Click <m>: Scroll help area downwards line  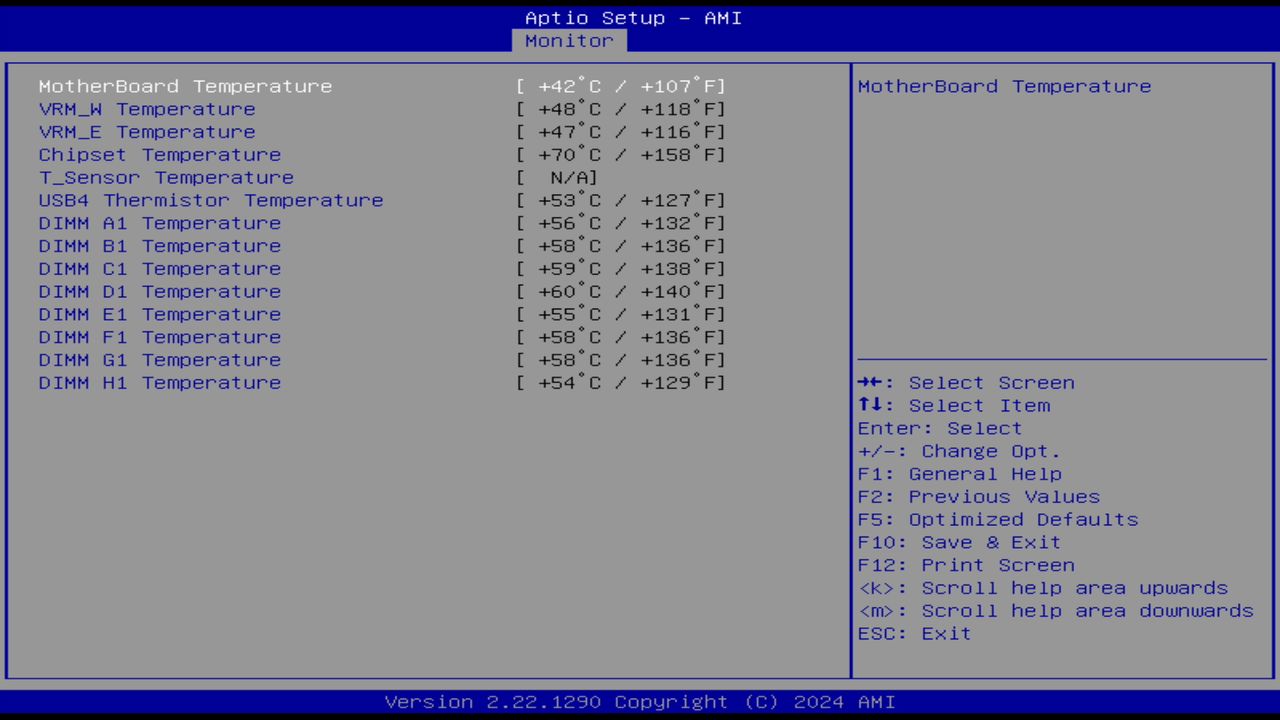point(1056,611)
